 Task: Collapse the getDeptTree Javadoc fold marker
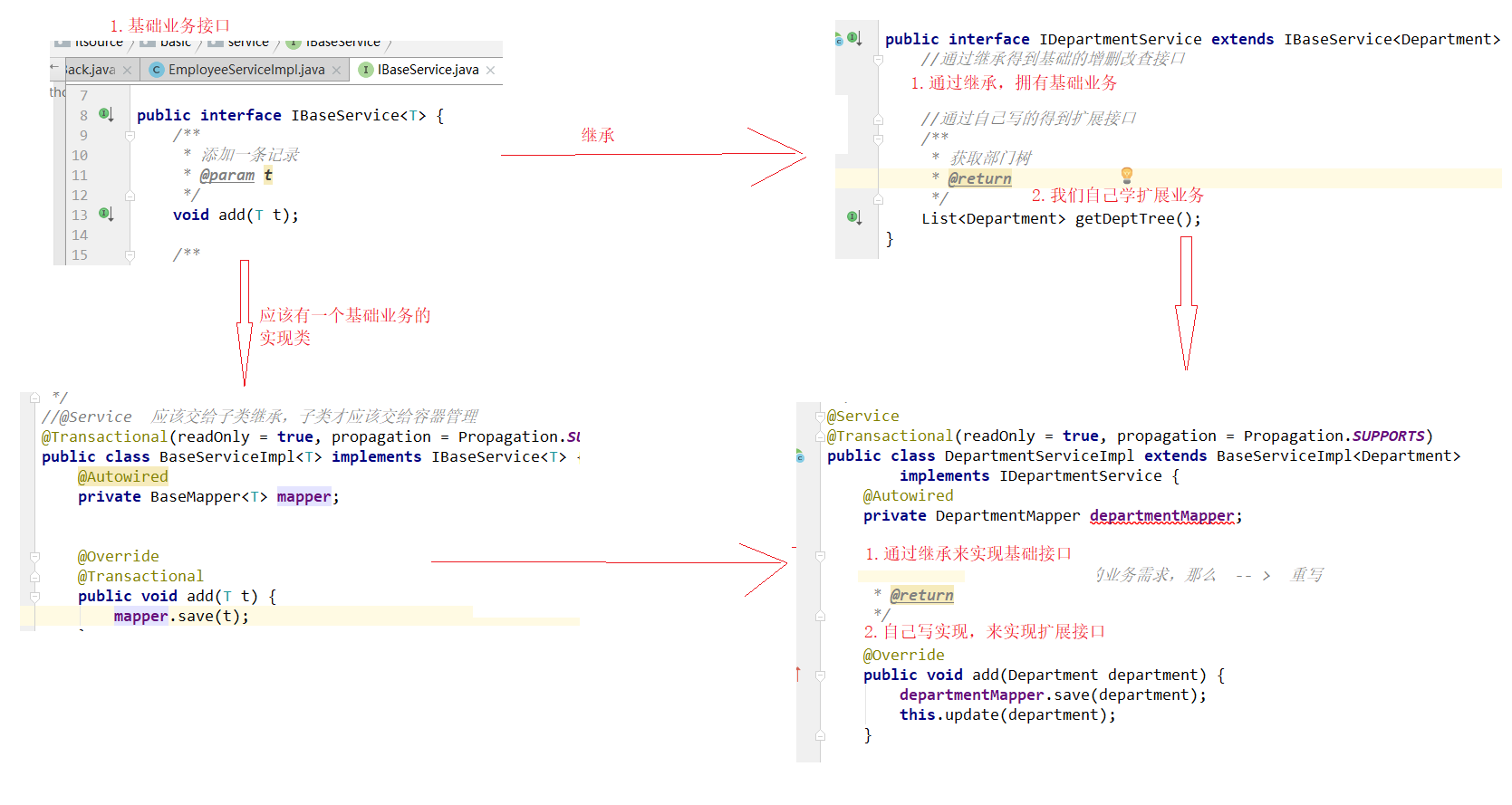[878, 139]
